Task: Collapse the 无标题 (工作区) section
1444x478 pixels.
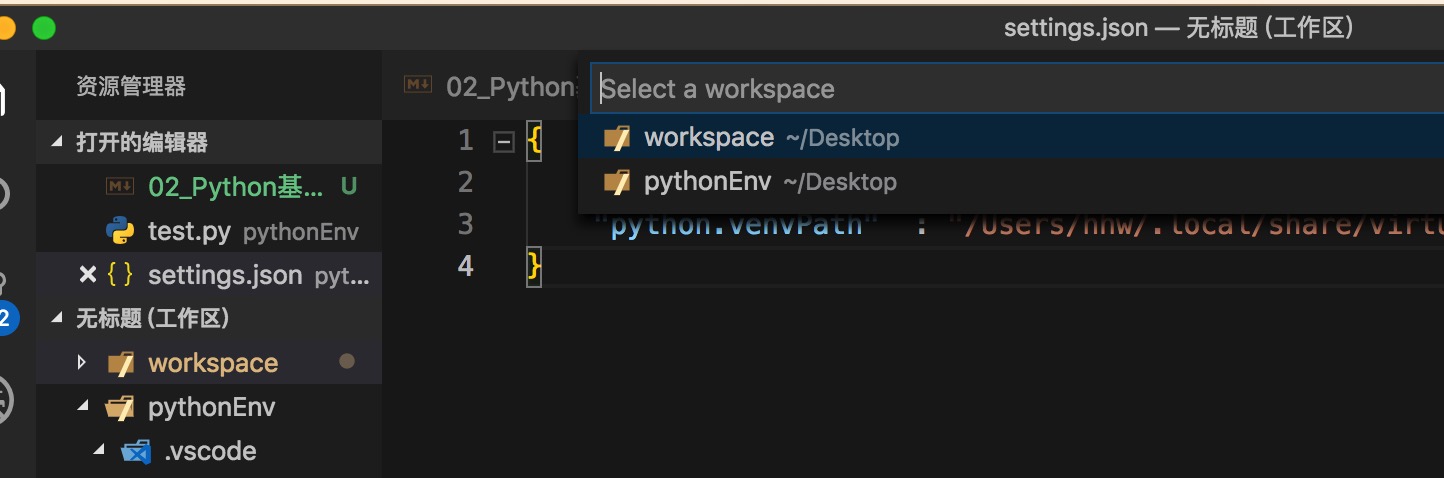Action: (56, 319)
